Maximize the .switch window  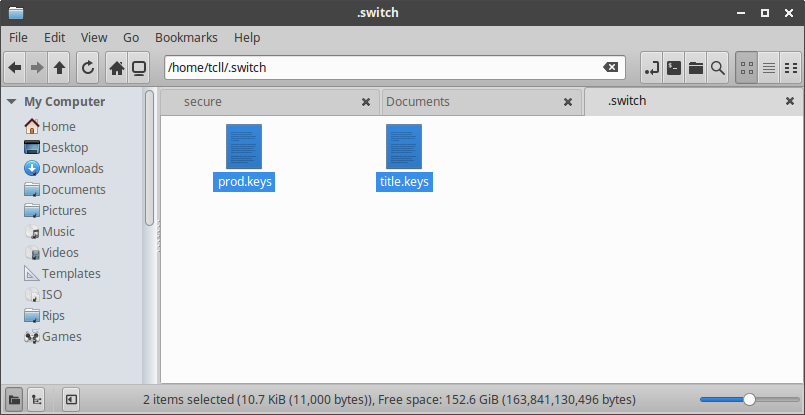[x=765, y=13]
